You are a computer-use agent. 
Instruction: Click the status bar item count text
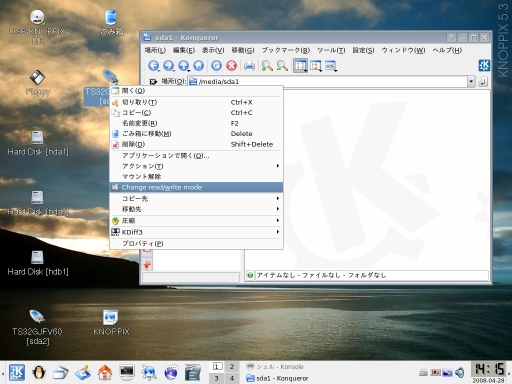[321, 275]
